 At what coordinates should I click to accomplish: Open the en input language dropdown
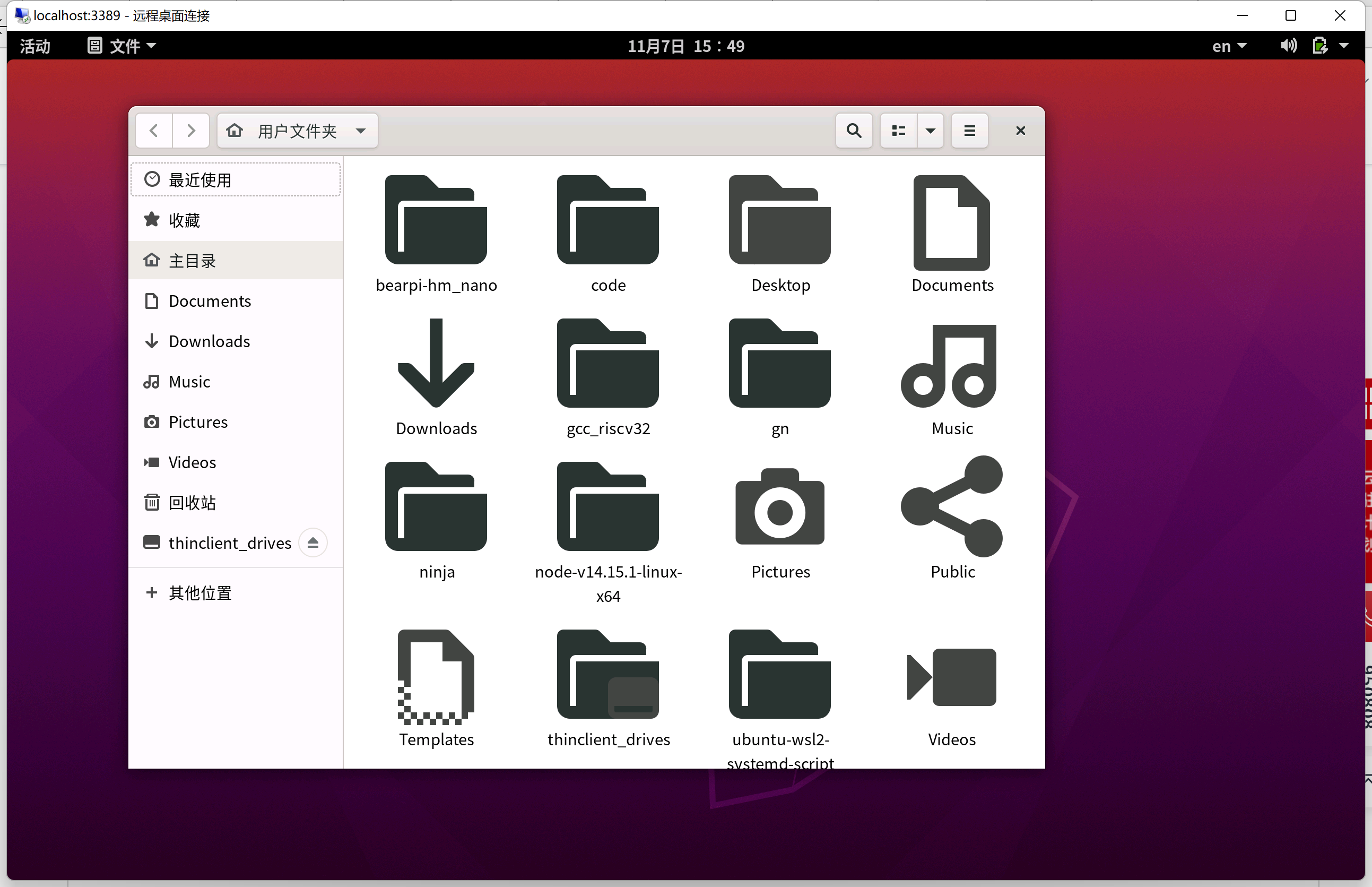1229,46
